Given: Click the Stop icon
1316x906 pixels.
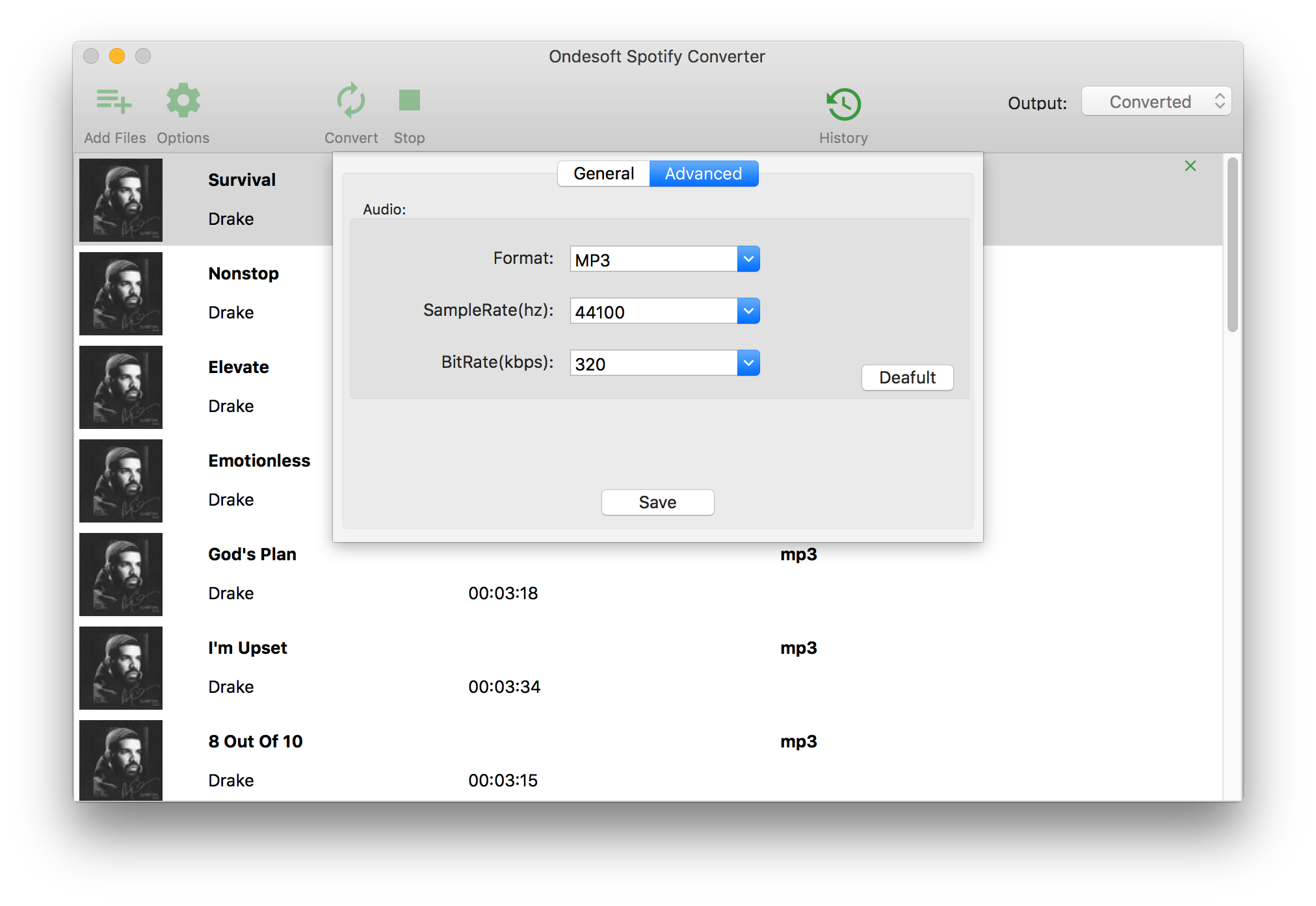Looking at the screenshot, I should pos(410,100).
